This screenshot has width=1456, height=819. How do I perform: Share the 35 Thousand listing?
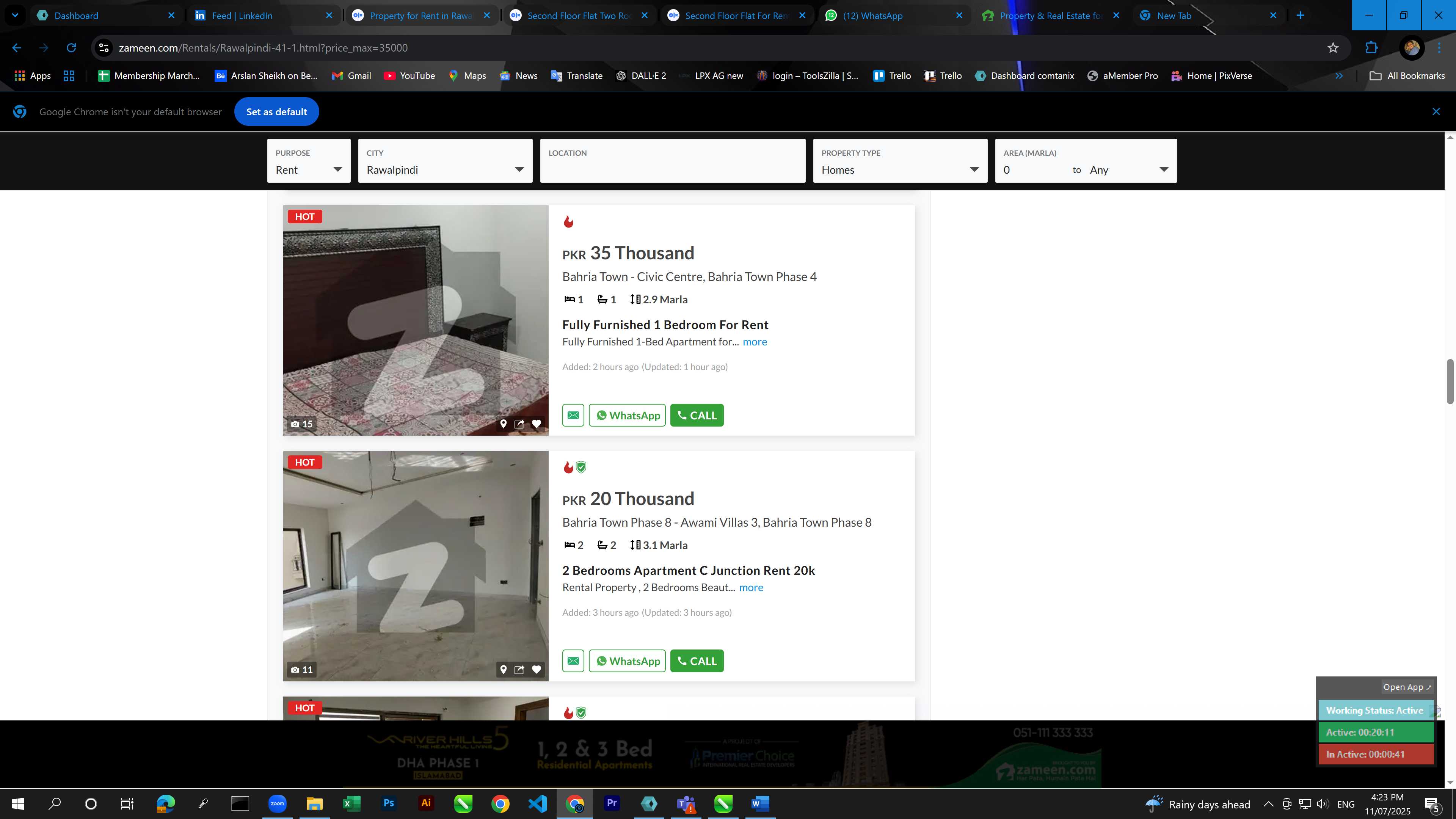[x=519, y=424]
